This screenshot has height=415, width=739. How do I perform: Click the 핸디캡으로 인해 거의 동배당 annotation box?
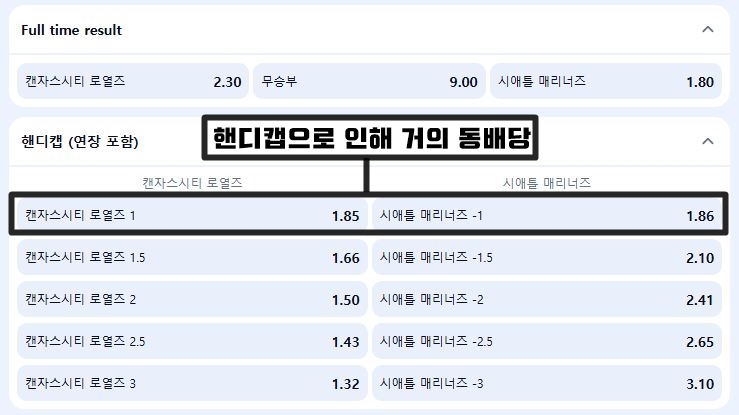[x=370, y=139]
